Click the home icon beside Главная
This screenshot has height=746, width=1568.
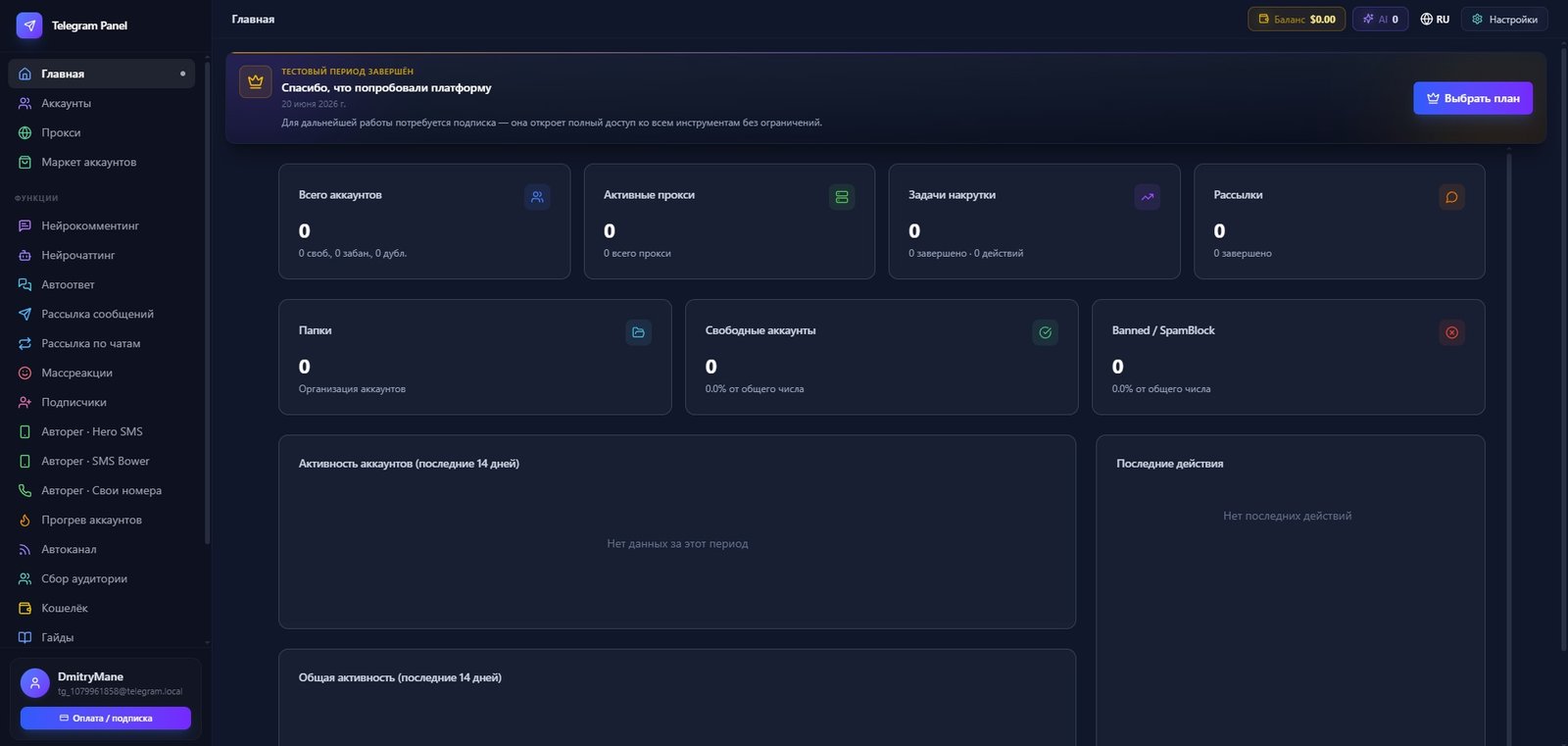point(24,74)
